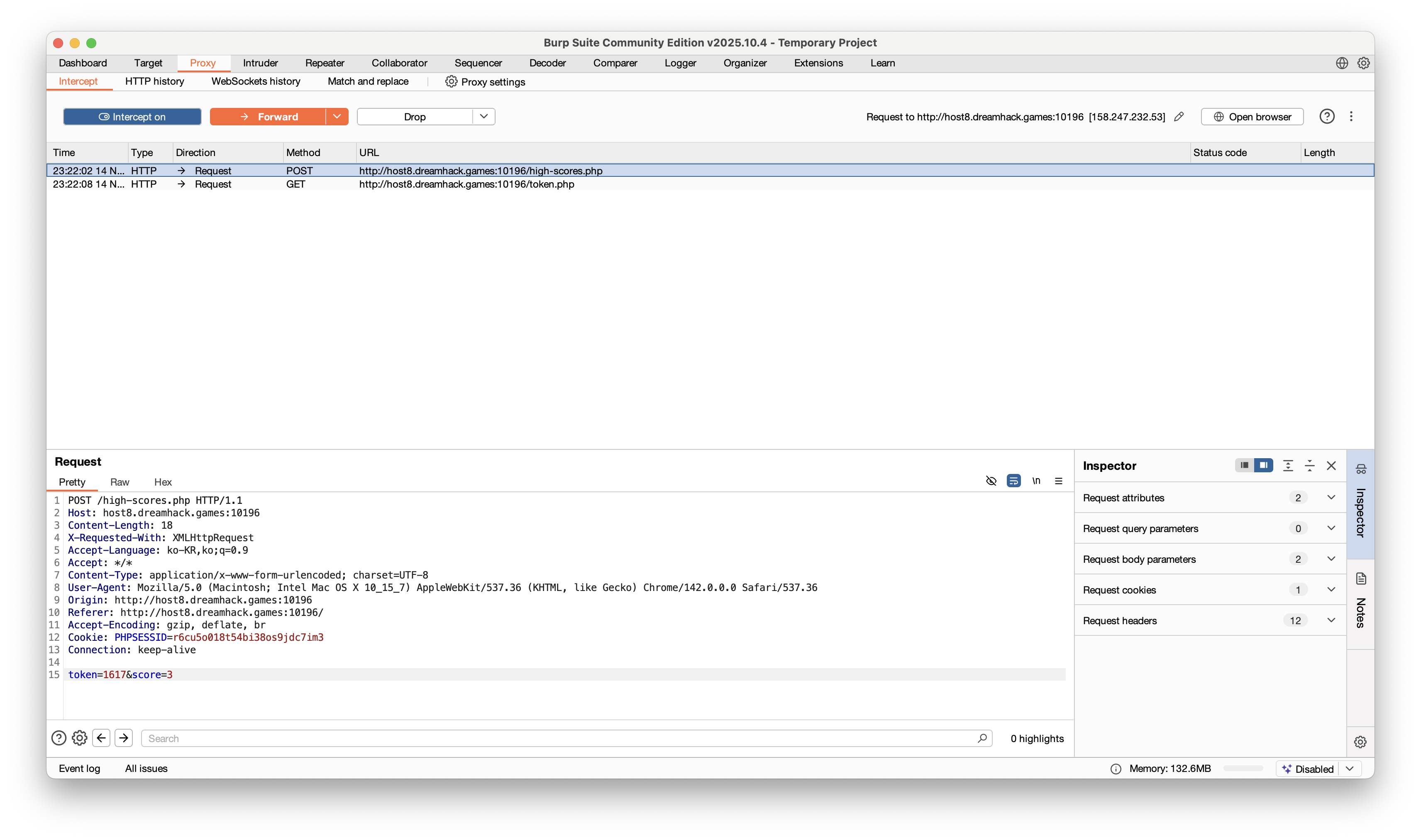
Task: Open the Notes side panel
Action: [x=1360, y=603]
